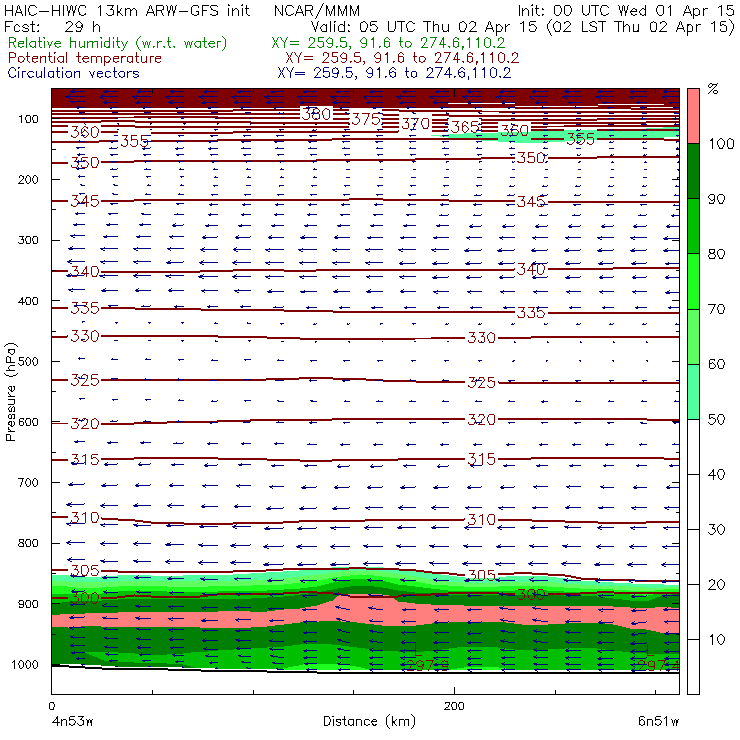This screenshot has width=740, height=740.
Task: Pick the 50–60% aqua-green colorbar segment
Action: [693, 392]
